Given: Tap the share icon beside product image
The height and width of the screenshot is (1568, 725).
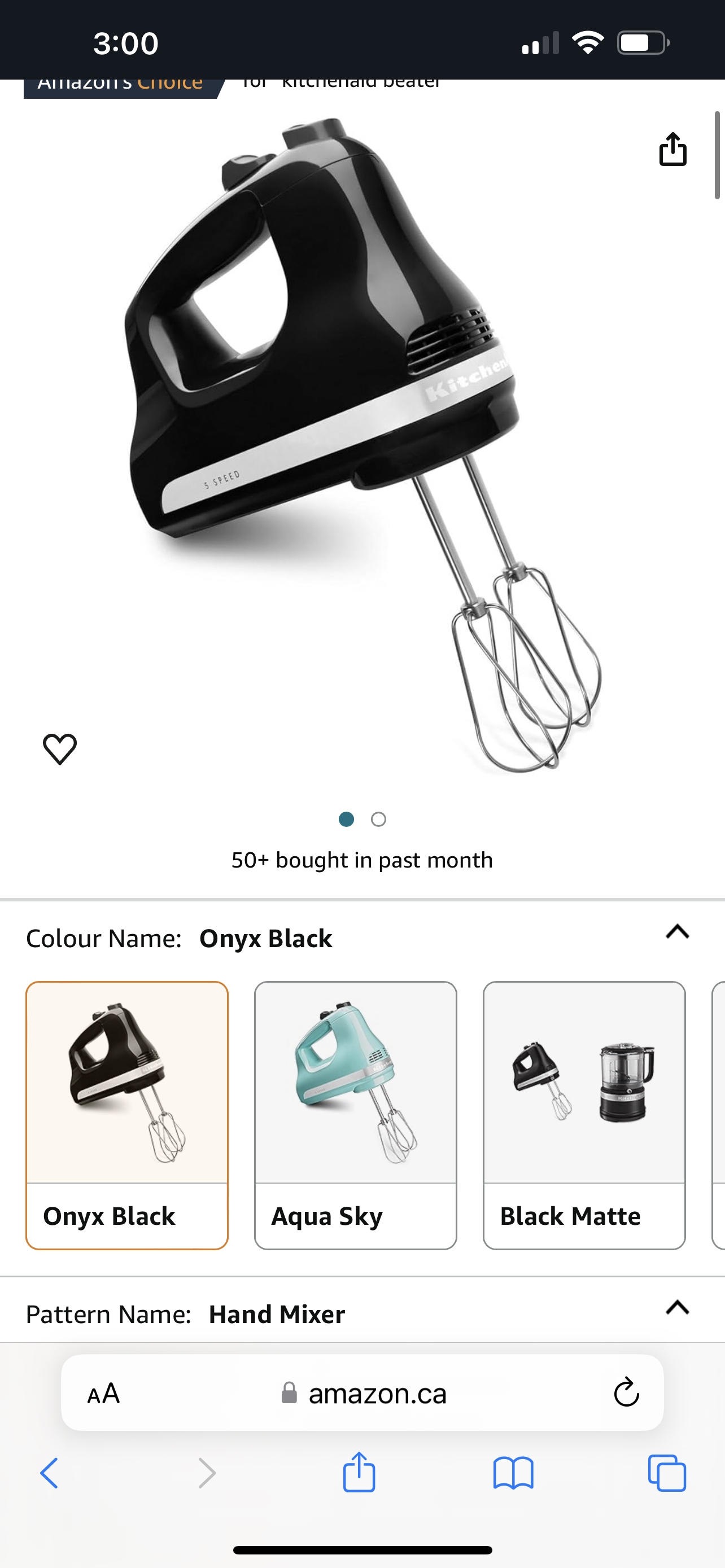Looking at the screenshot, I should click(x=672, y=148).
